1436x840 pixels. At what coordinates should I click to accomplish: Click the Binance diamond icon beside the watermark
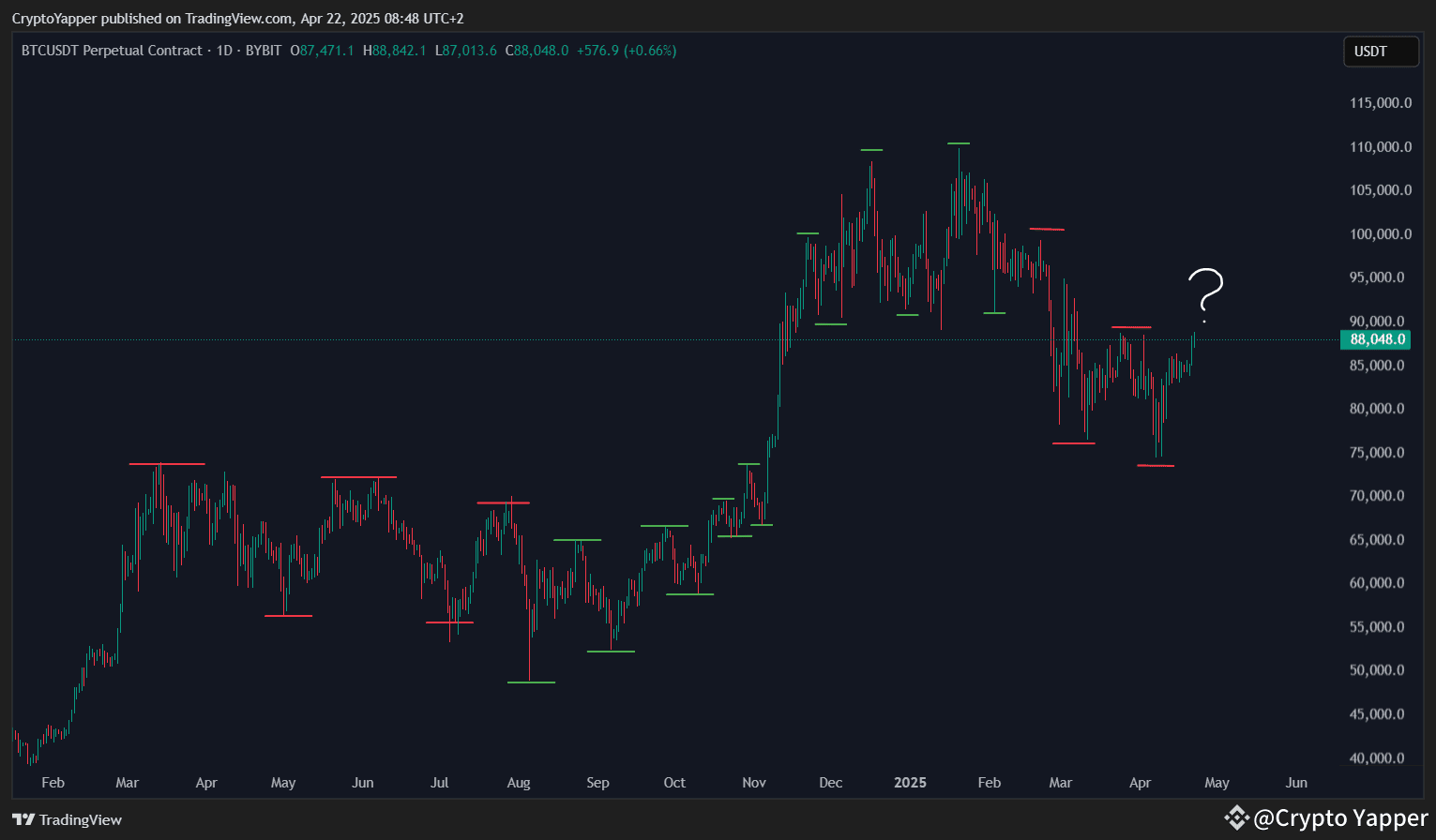pyautogui.click(x=1237, y=817)
